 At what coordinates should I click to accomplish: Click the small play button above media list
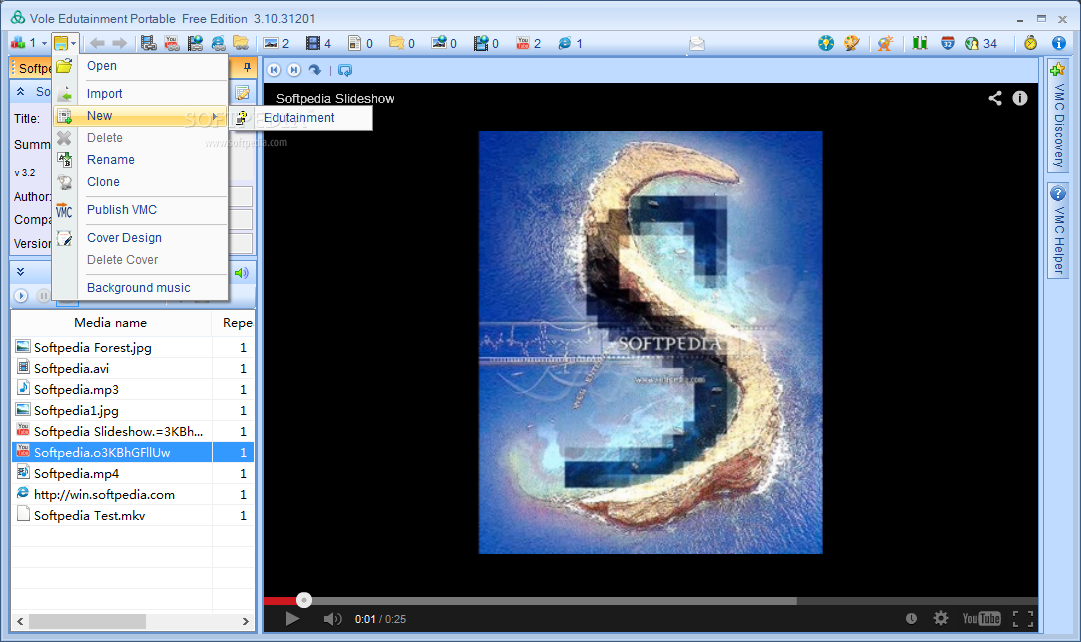point(21,296)
